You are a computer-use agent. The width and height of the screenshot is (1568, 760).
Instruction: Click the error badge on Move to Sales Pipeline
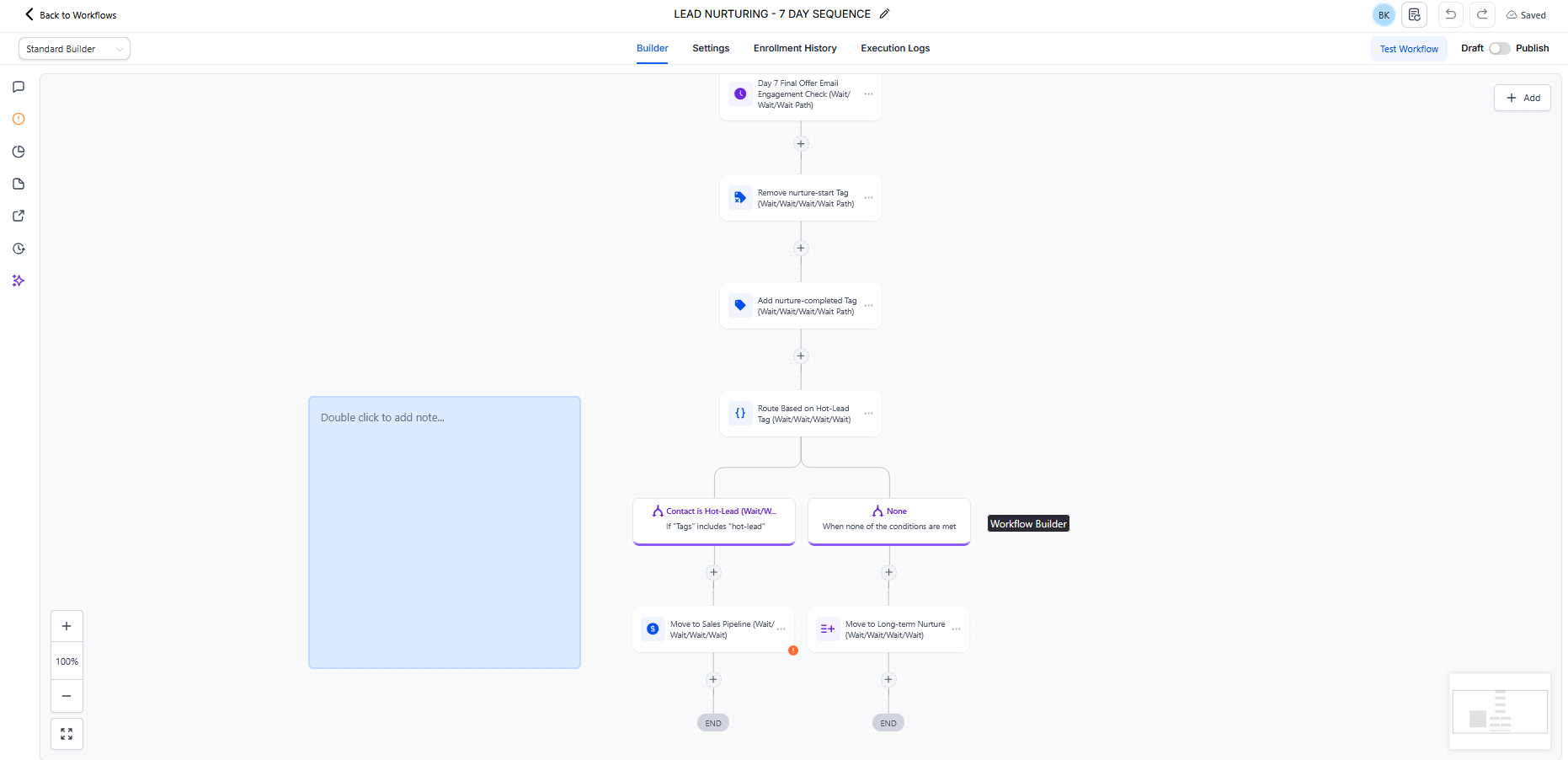click(793, 650)
